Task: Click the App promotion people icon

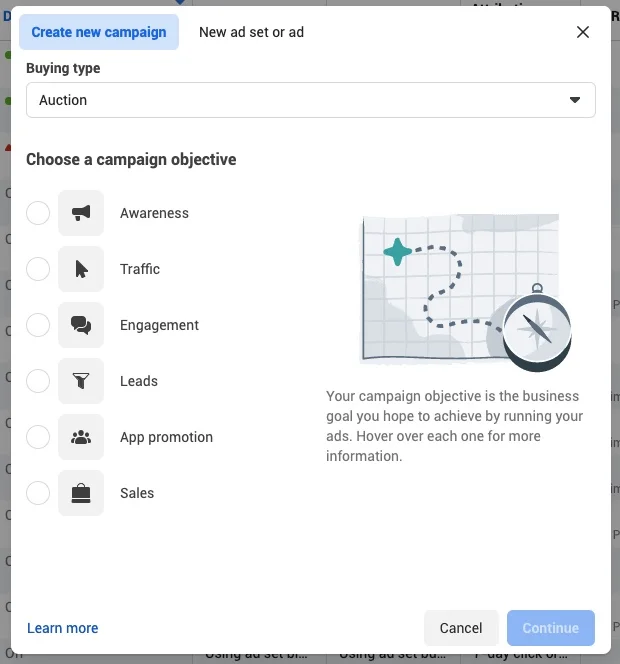Action: pos(81,437)
